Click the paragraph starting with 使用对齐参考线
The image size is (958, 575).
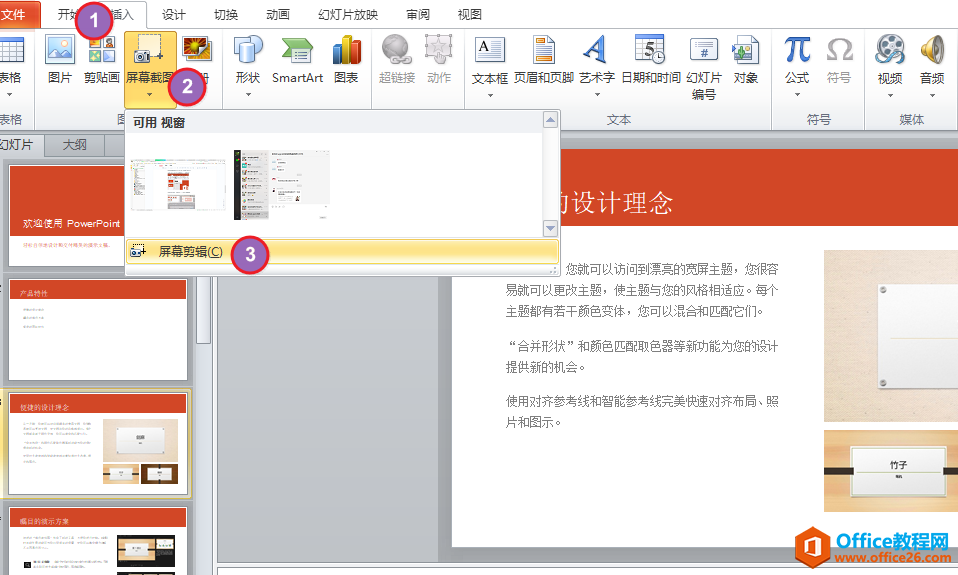click(642, 412)
